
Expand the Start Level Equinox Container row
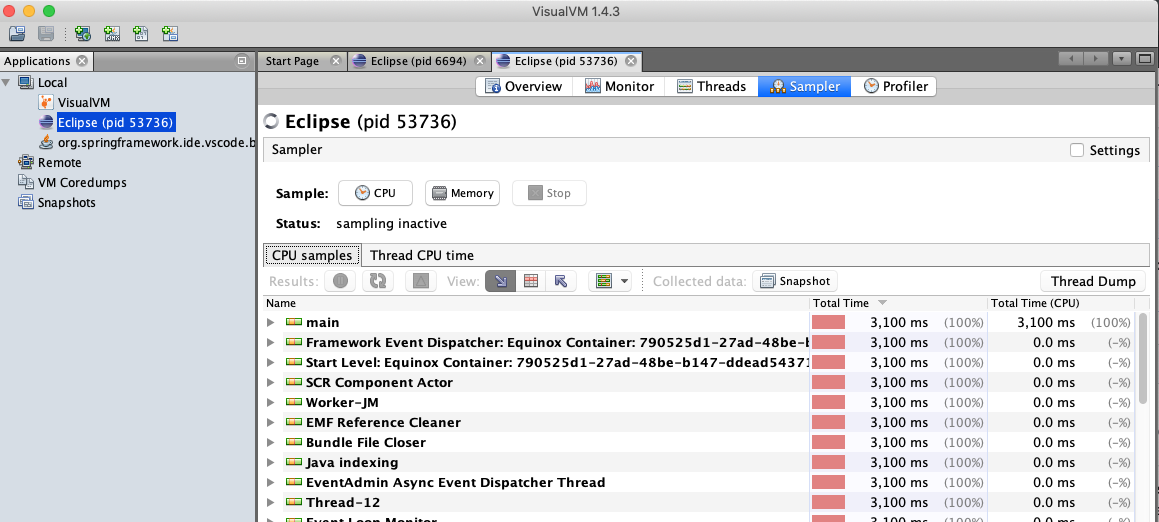pyautogui.click(x=271, y=362)
